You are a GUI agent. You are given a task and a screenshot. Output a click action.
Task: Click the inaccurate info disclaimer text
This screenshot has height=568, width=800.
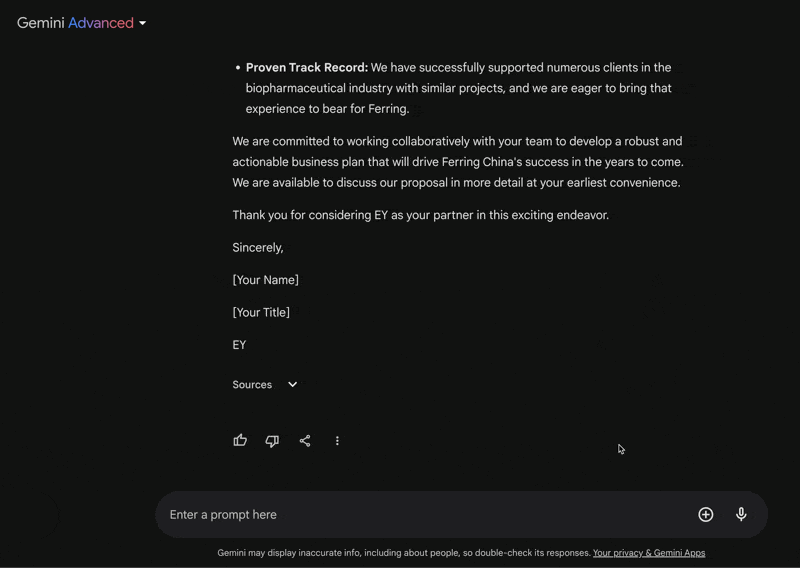click(x=404, y=553)
